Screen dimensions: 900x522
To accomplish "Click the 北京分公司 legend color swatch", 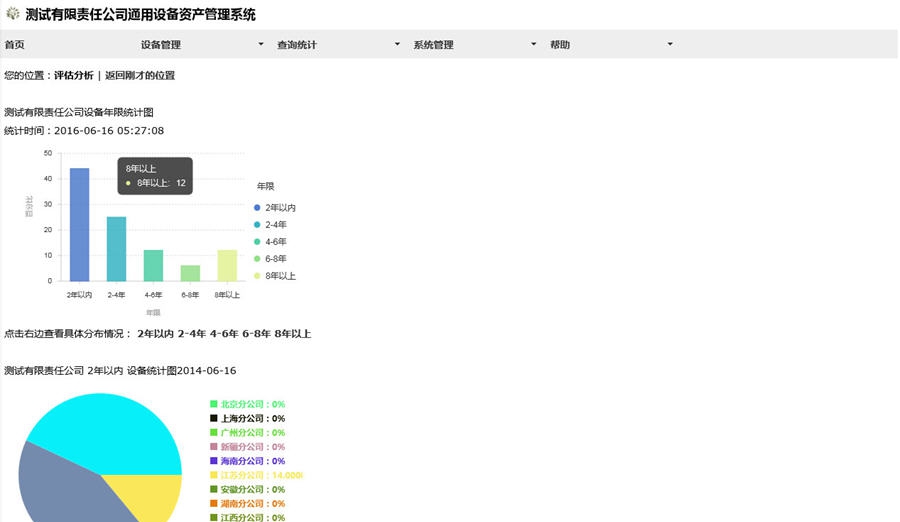I will coord(214,404).
